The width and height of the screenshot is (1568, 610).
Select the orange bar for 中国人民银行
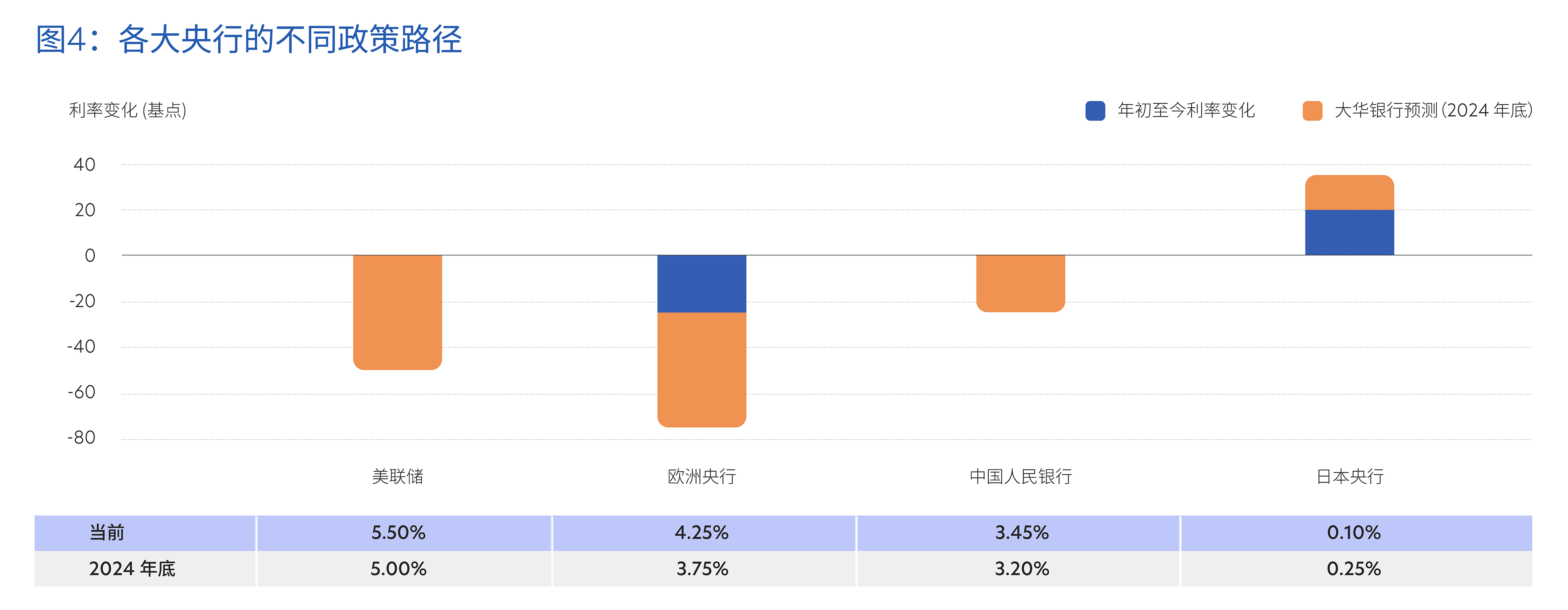coord(1020,283)
